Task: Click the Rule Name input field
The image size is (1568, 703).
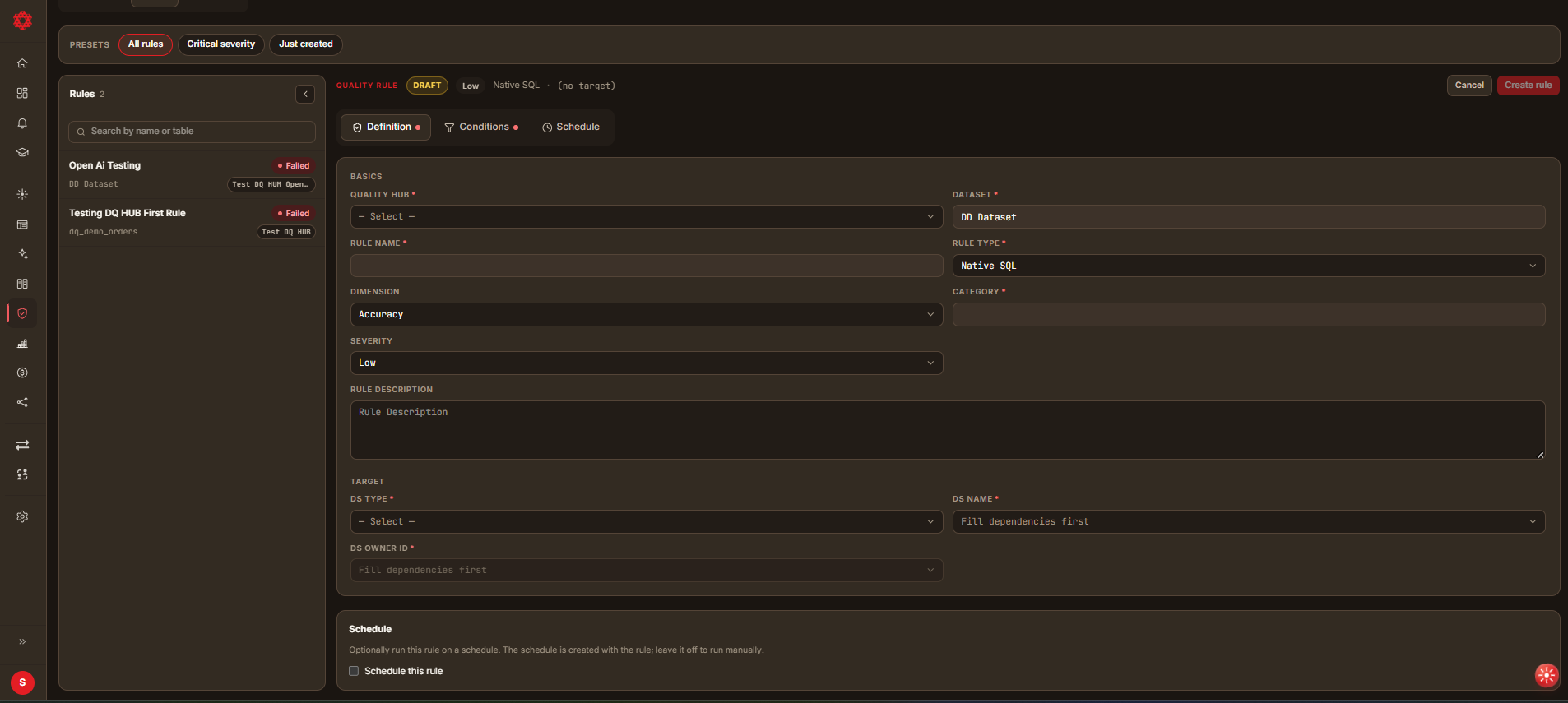Action: (x=647, y=266)
